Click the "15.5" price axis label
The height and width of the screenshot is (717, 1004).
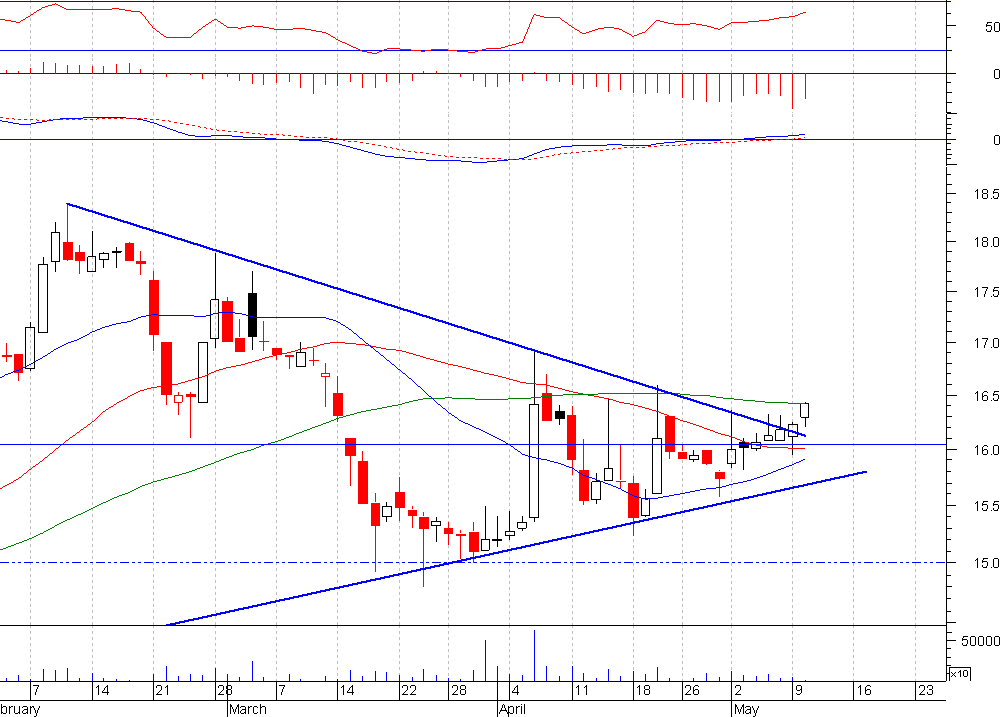pos(985,506)
